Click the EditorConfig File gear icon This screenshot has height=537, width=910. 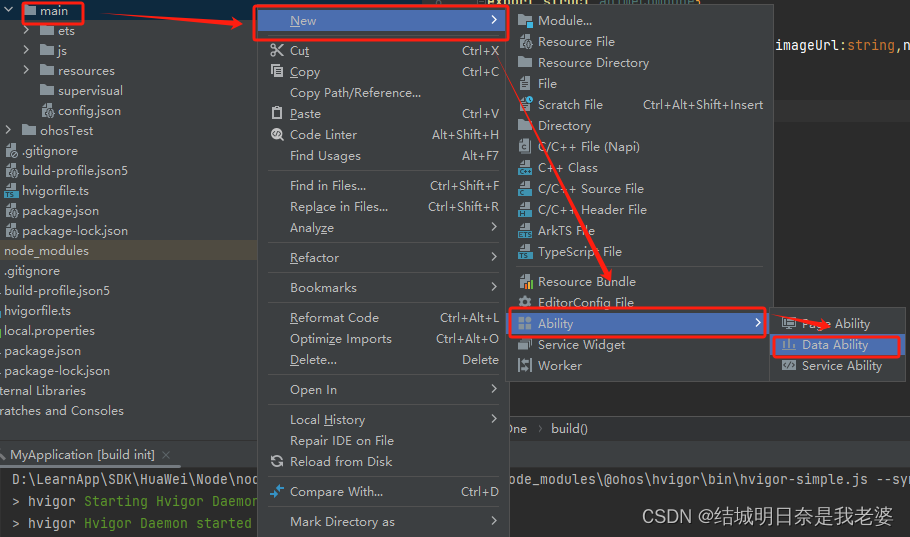pos(525,302)
